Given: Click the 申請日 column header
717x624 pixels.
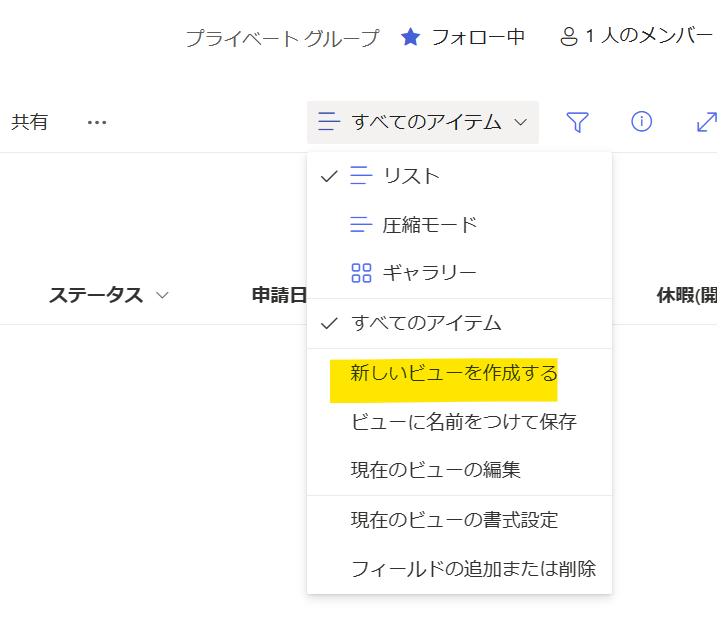Looking at the screenshot, I should pos(279,295).
